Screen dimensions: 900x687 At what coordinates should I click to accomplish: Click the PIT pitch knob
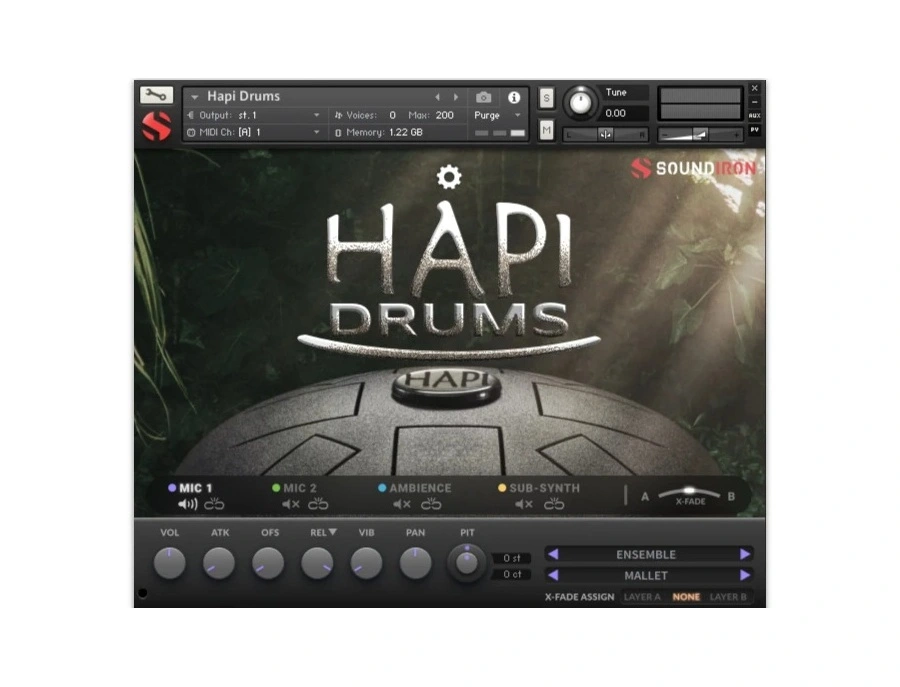click(466, 563)
